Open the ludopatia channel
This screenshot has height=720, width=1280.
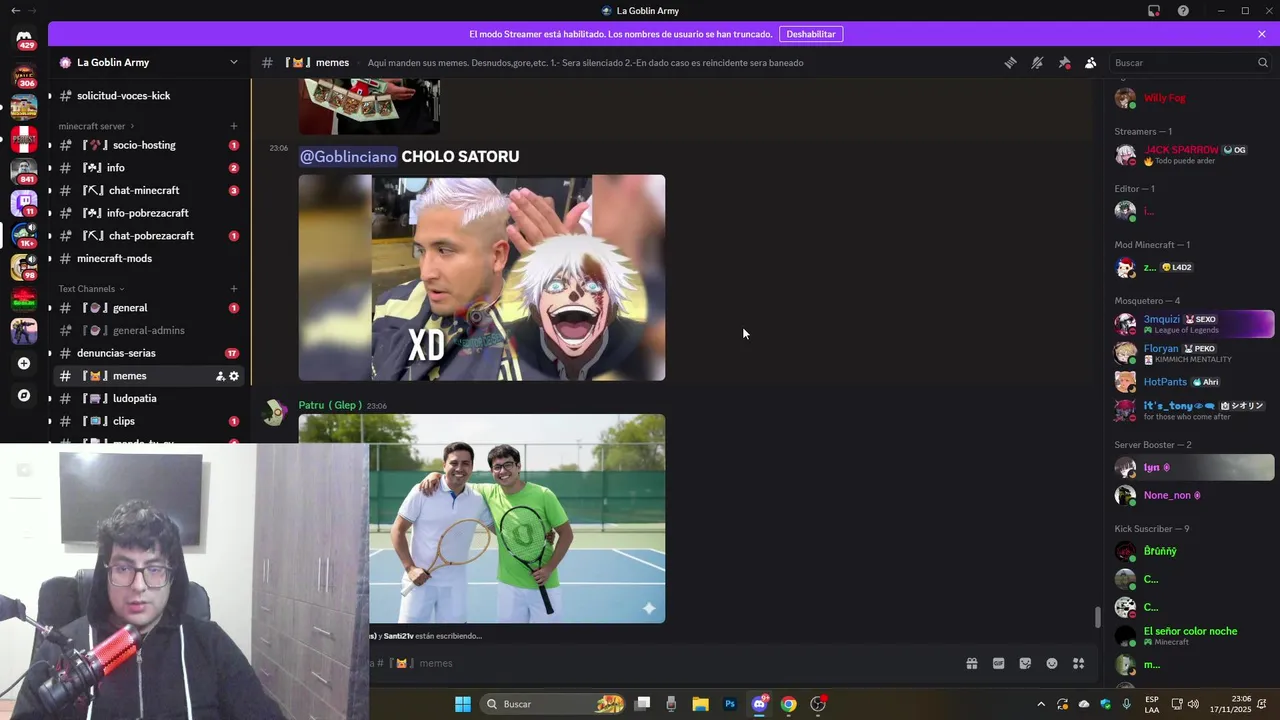(x=148, y=398)
